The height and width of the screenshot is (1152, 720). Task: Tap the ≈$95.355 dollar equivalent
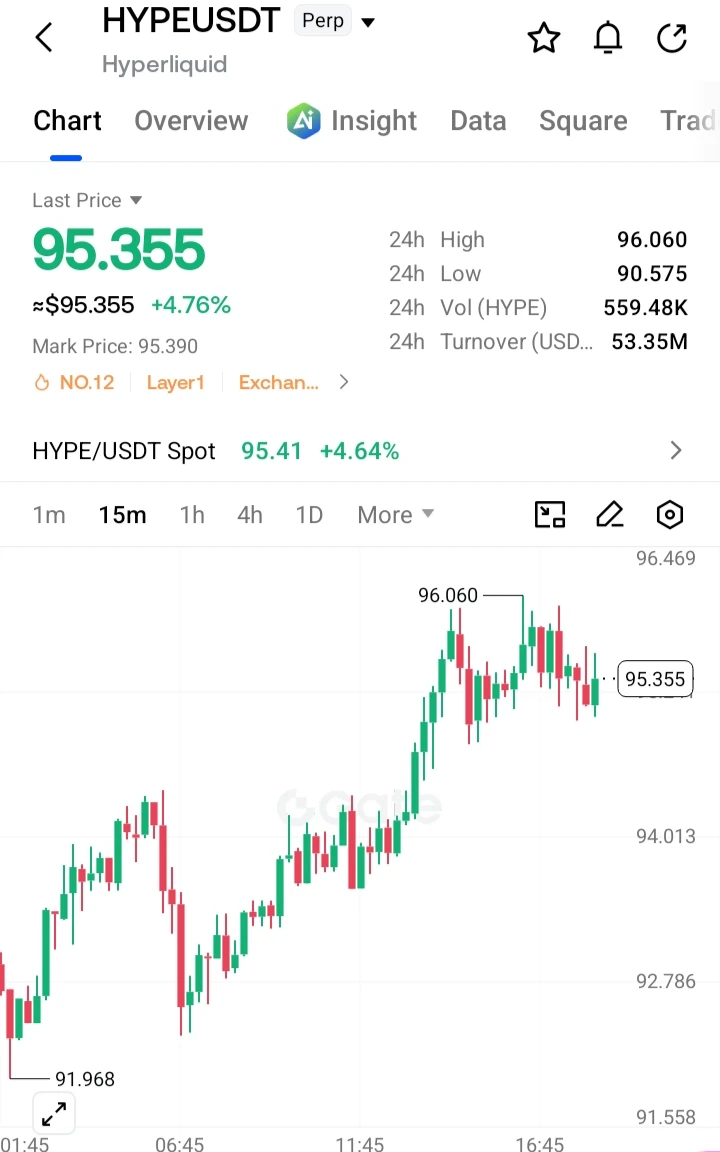click(x=83, y=304)
